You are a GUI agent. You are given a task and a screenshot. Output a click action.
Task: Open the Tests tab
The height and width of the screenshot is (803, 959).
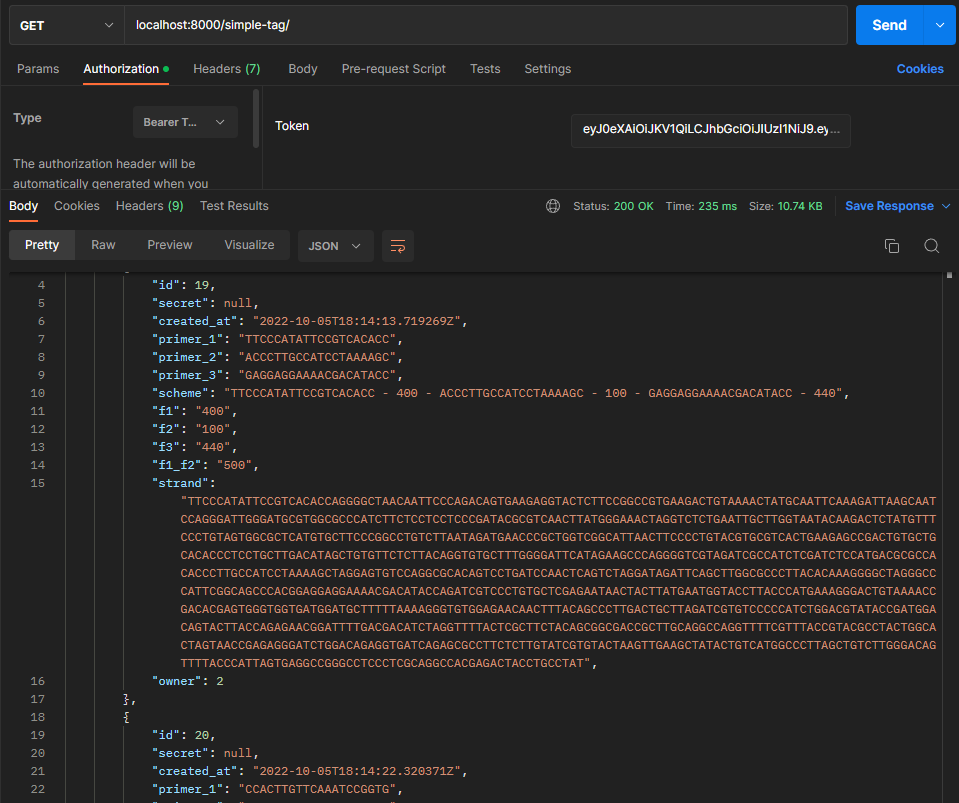(485, 69)
